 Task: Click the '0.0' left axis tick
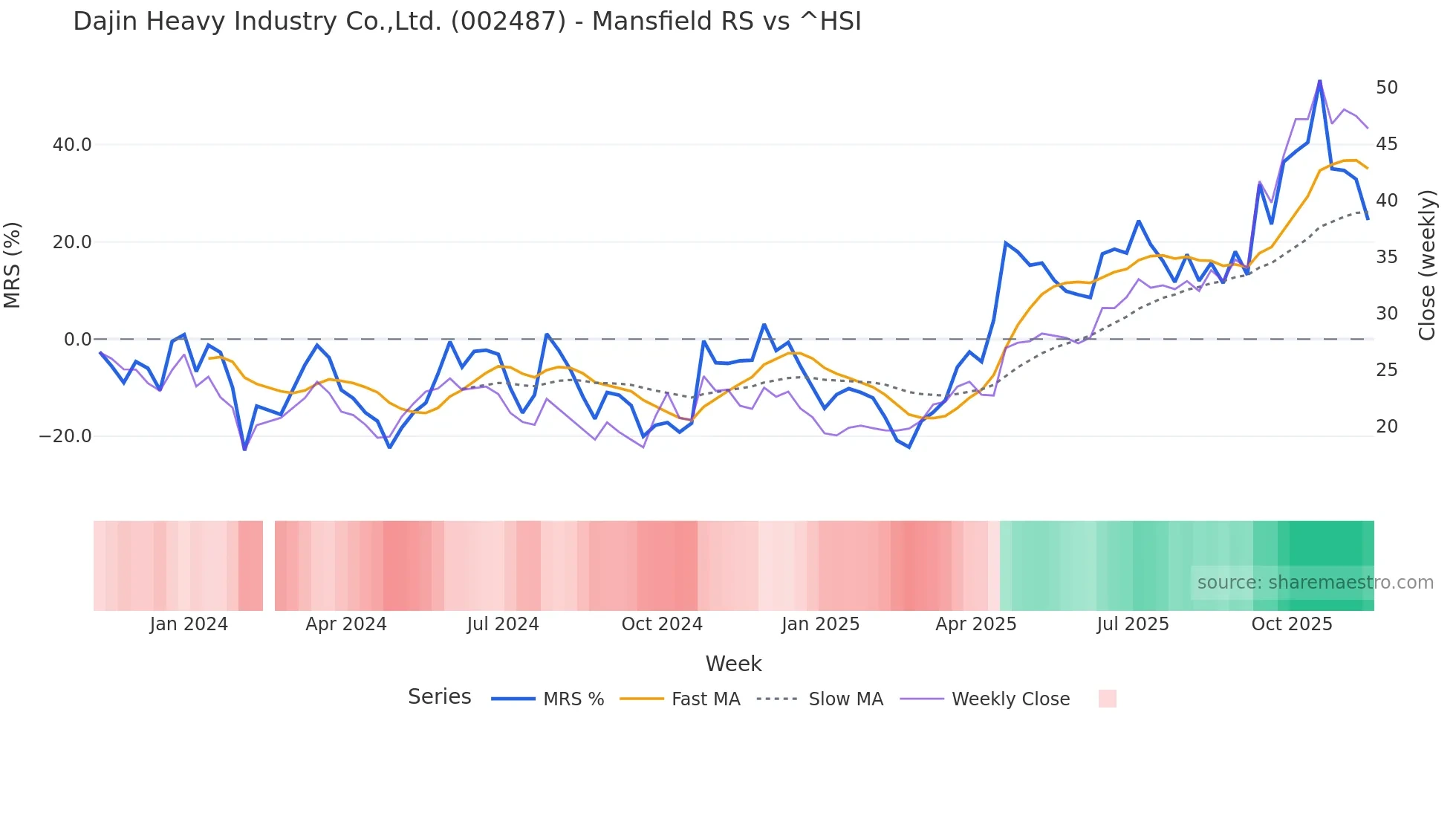point(78,340)
